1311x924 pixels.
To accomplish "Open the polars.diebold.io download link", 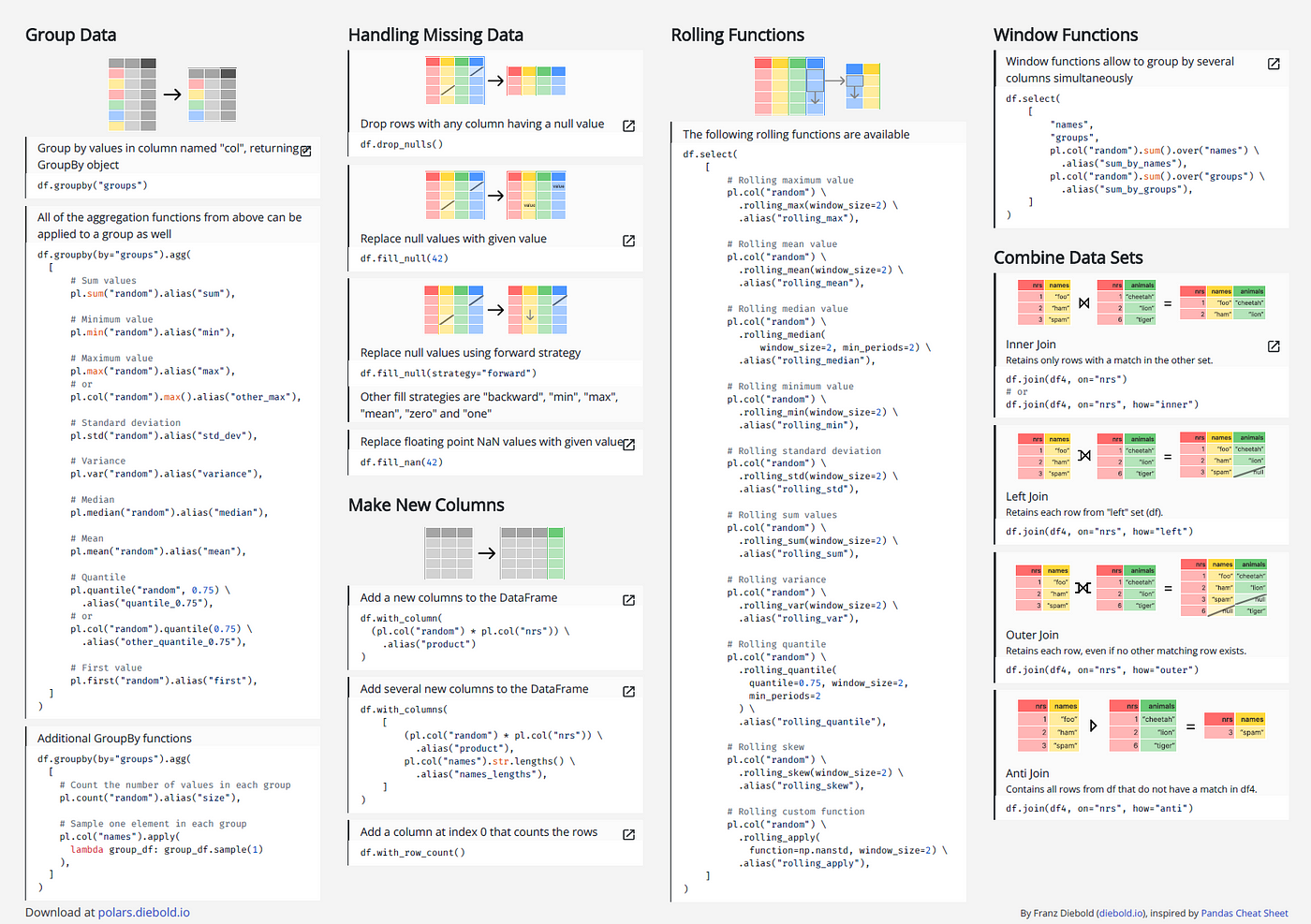I will (x=143, y=912).
